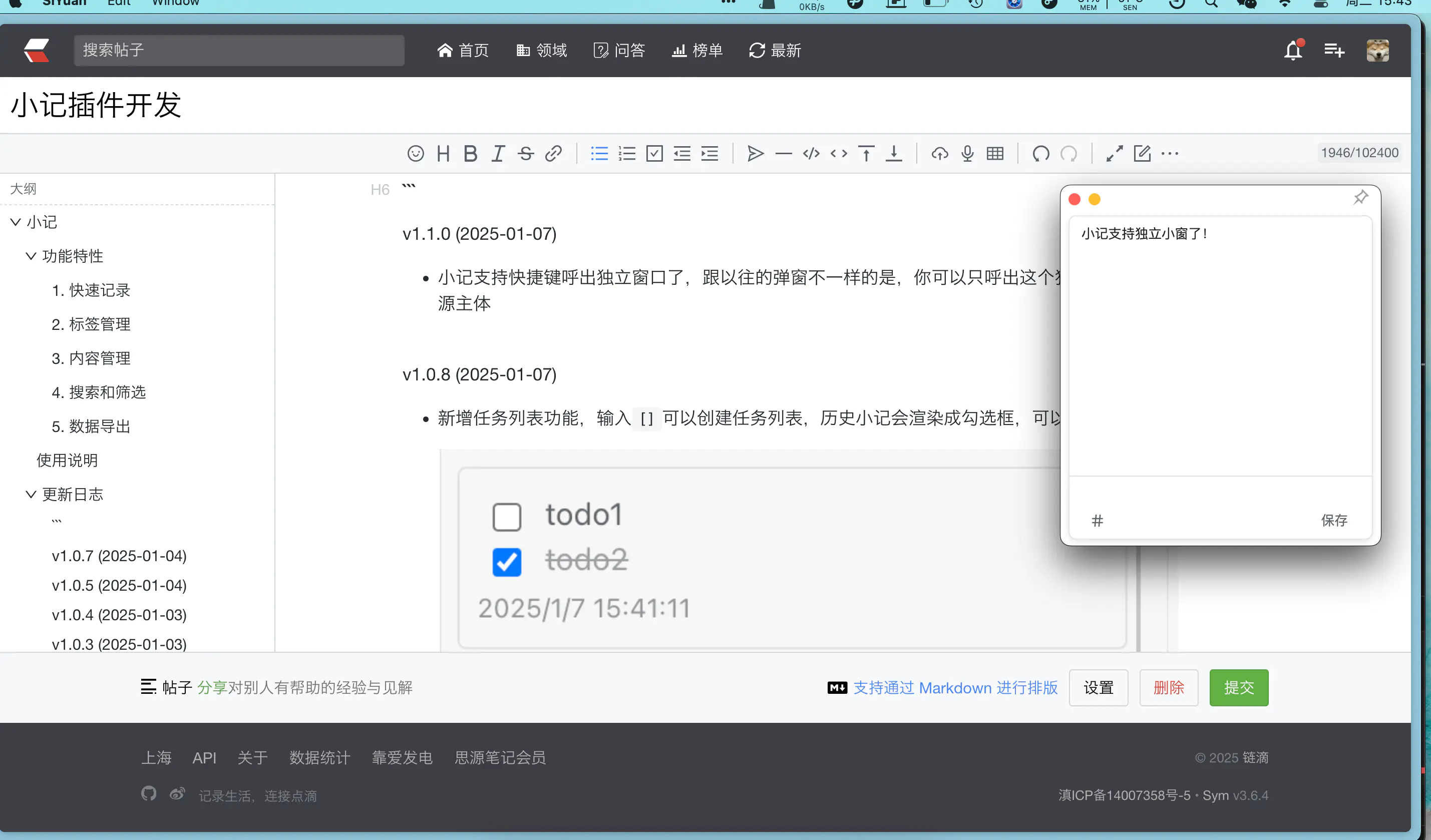Open the 问答 navigation tab
1431x840 pixels.
(619, 51)
